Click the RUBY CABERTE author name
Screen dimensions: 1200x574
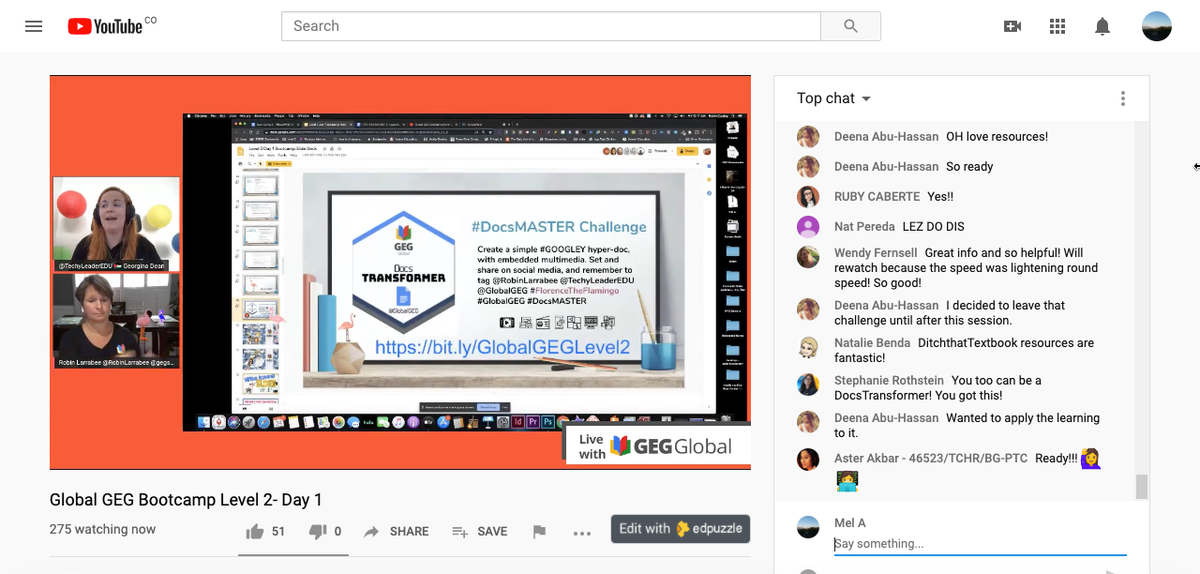[877, 197]
